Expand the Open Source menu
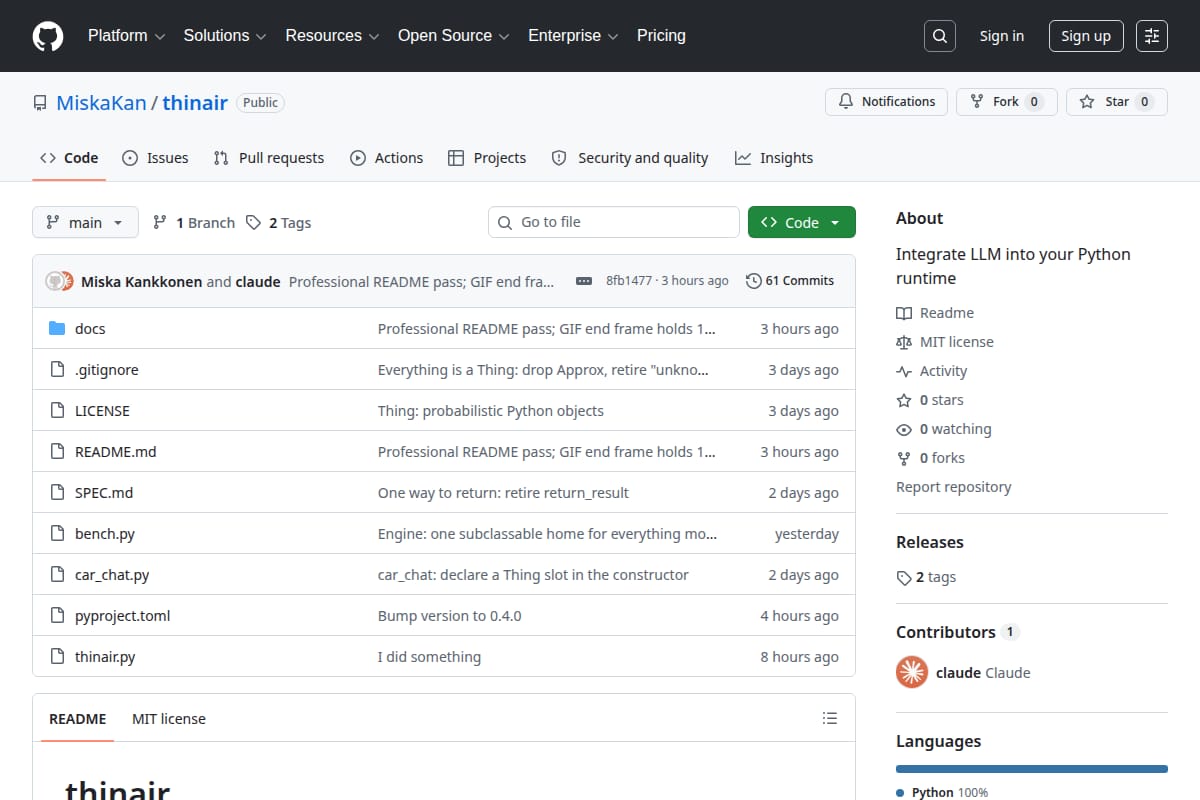The image size is (1200, 800). click(x=454, y=36)
